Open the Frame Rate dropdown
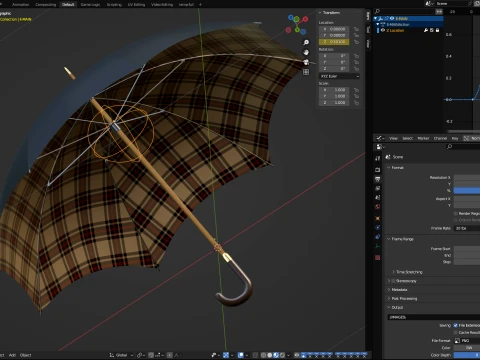This screenshot has height=360, width=480. [467, 228]
